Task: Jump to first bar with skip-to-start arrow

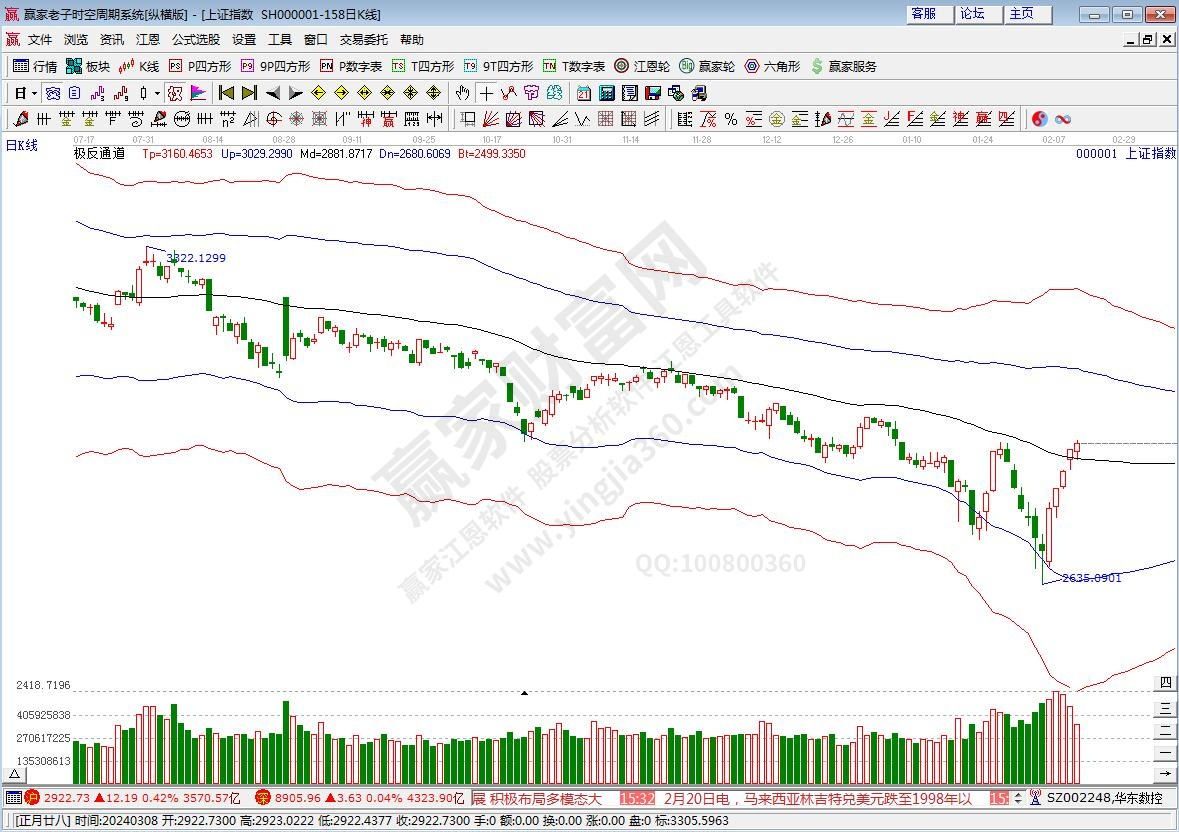Action: 226,93
